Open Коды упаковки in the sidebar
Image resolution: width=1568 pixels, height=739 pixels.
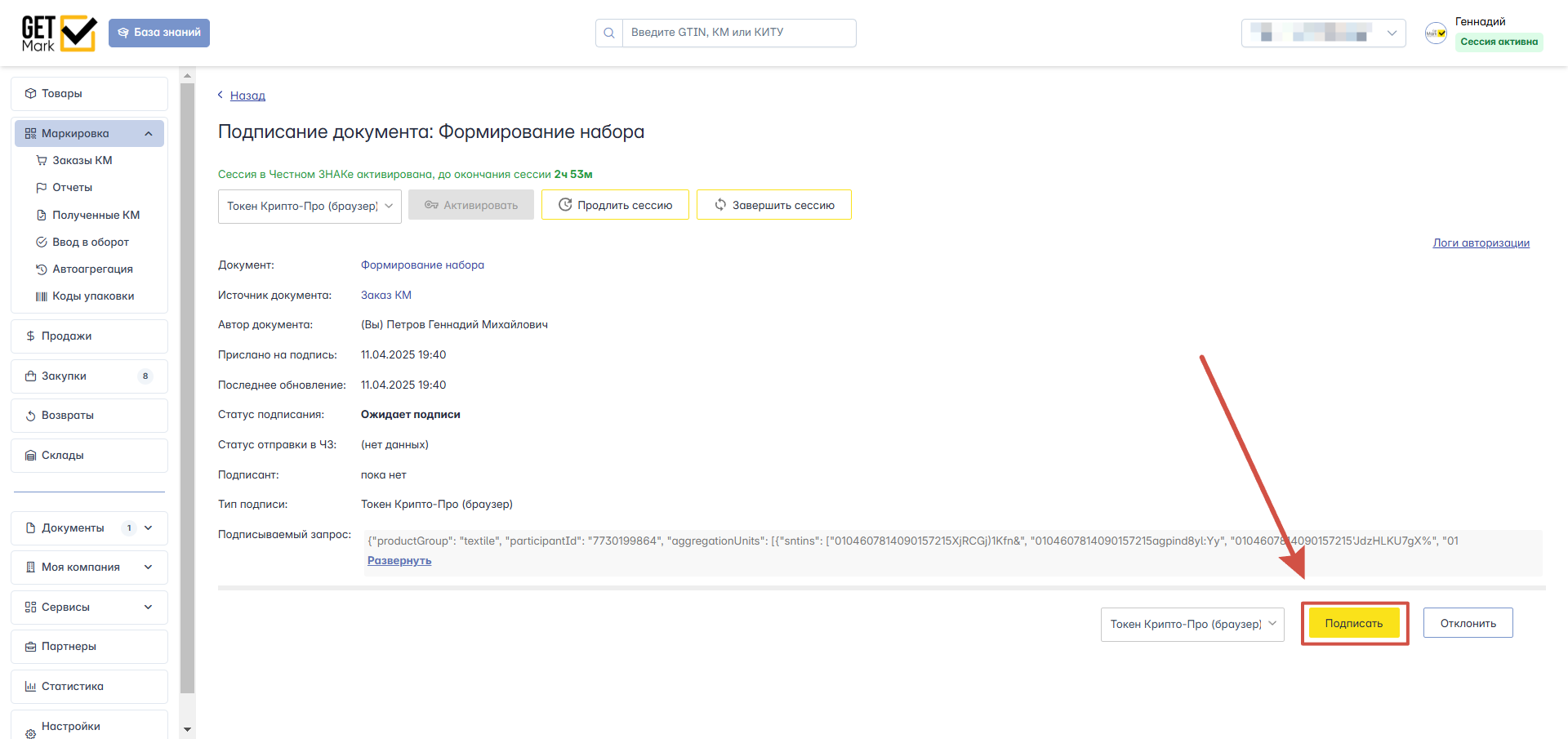(92, 296)
